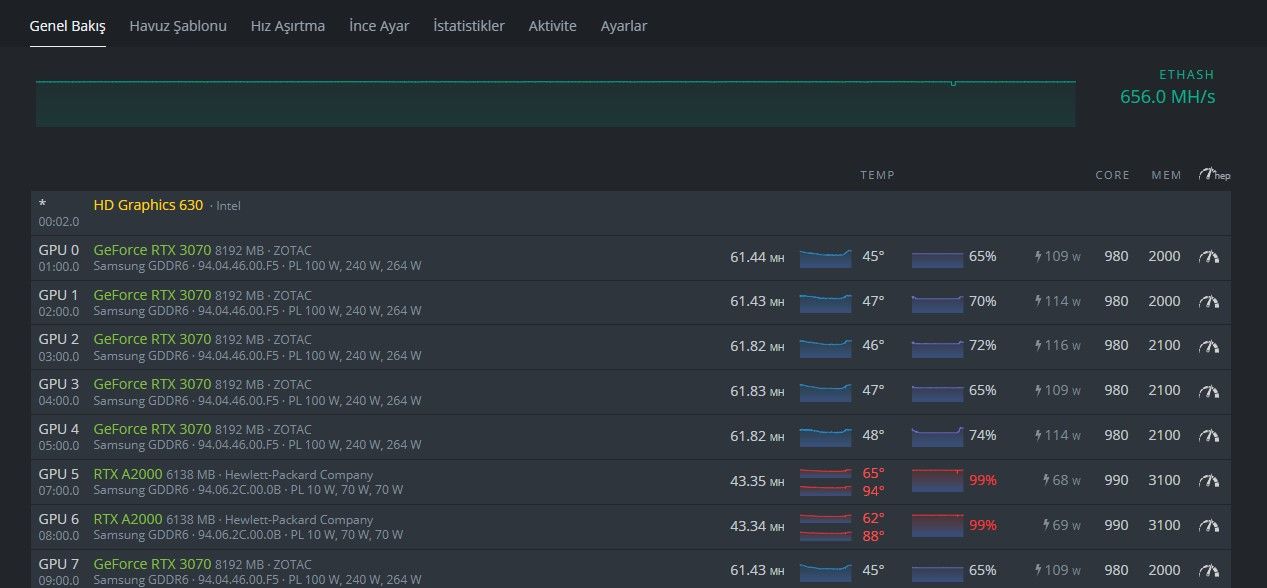Switch to the Havuz Şablonu tab
The height and width of the screenshot is (588, 1267).
click(178, 26)
